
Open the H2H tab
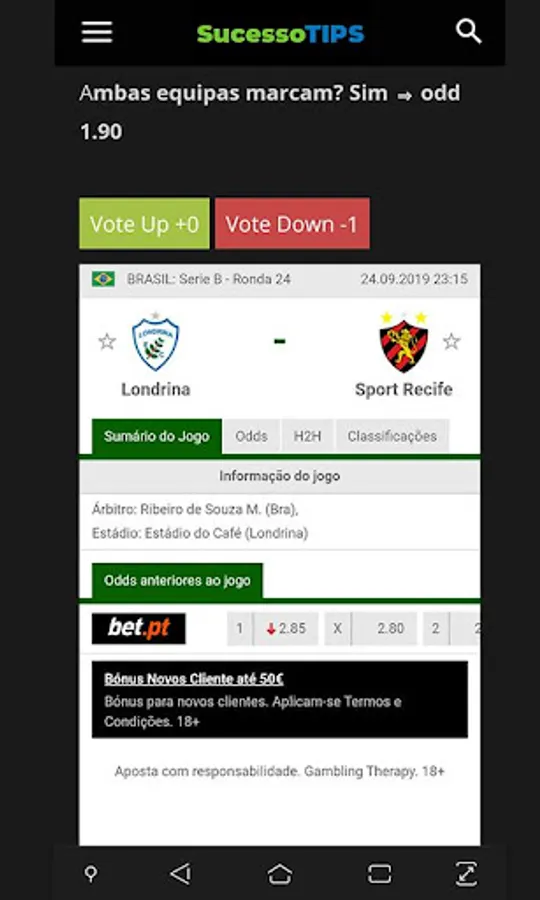(x=308, y=436)
